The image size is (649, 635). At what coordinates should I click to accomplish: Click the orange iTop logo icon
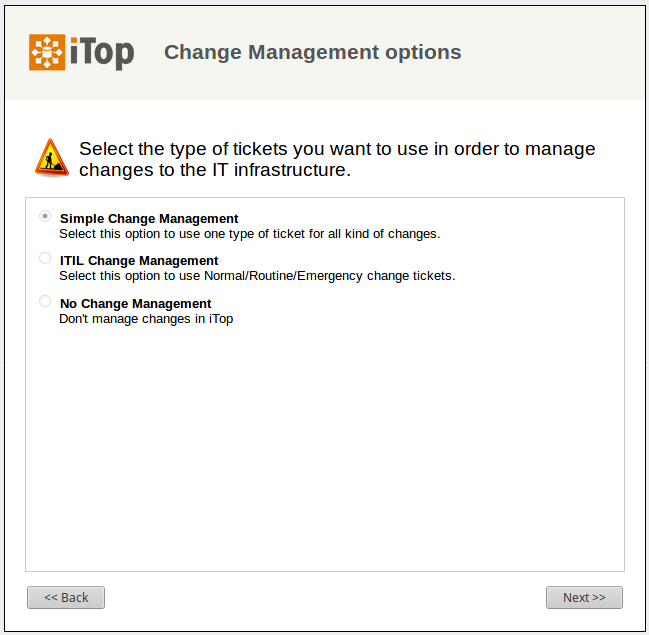point(47,52)
